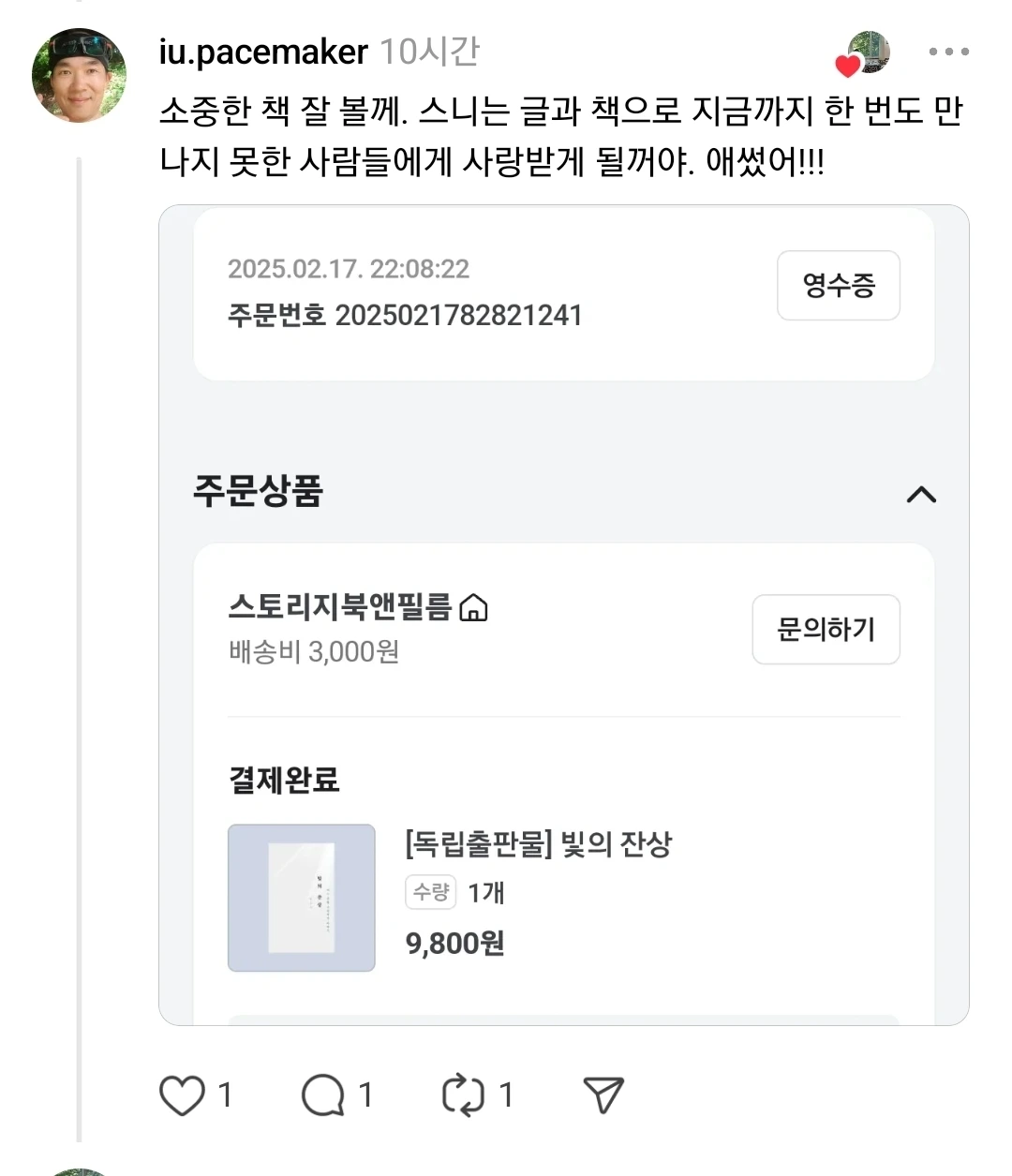This screenshot has height=1176, width=1012.
Task: Click the like count next to heart
Action: 225,1094
